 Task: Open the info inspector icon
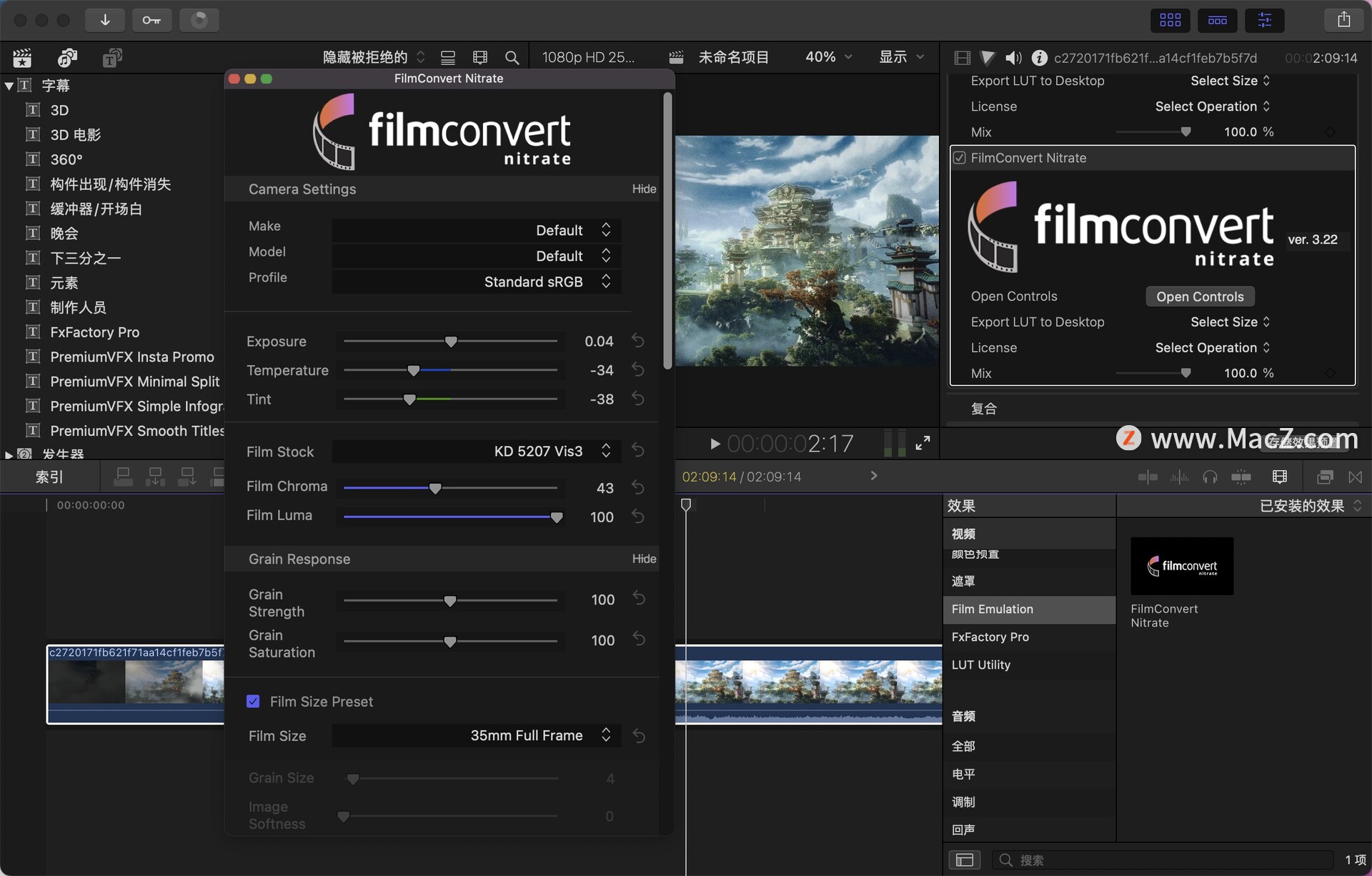pyautogui.click(x=1039, y=58)
